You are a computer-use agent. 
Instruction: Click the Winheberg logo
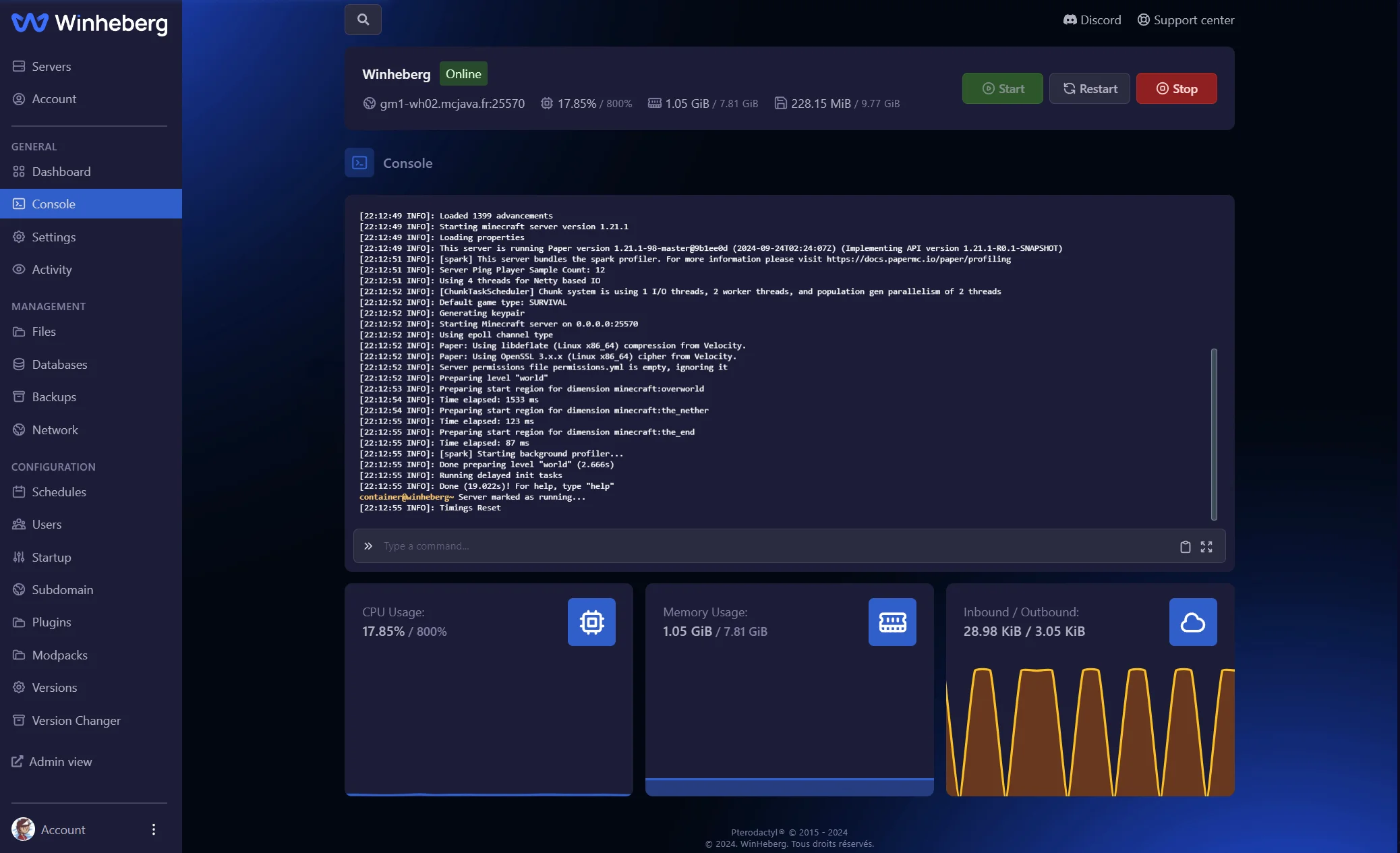click(x=90, y=23)
